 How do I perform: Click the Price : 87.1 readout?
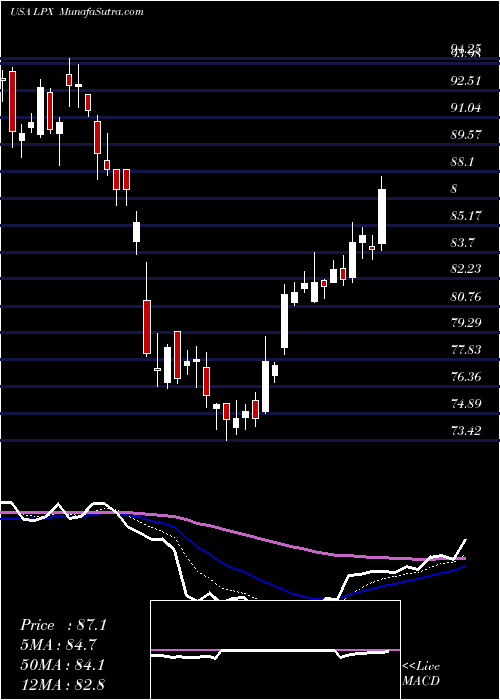63,625
